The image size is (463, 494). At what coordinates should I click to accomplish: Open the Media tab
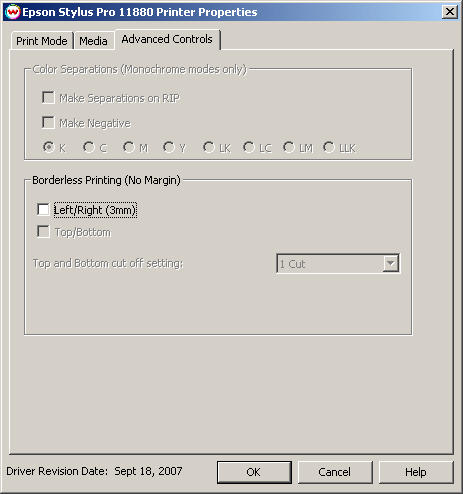point(93,41)
